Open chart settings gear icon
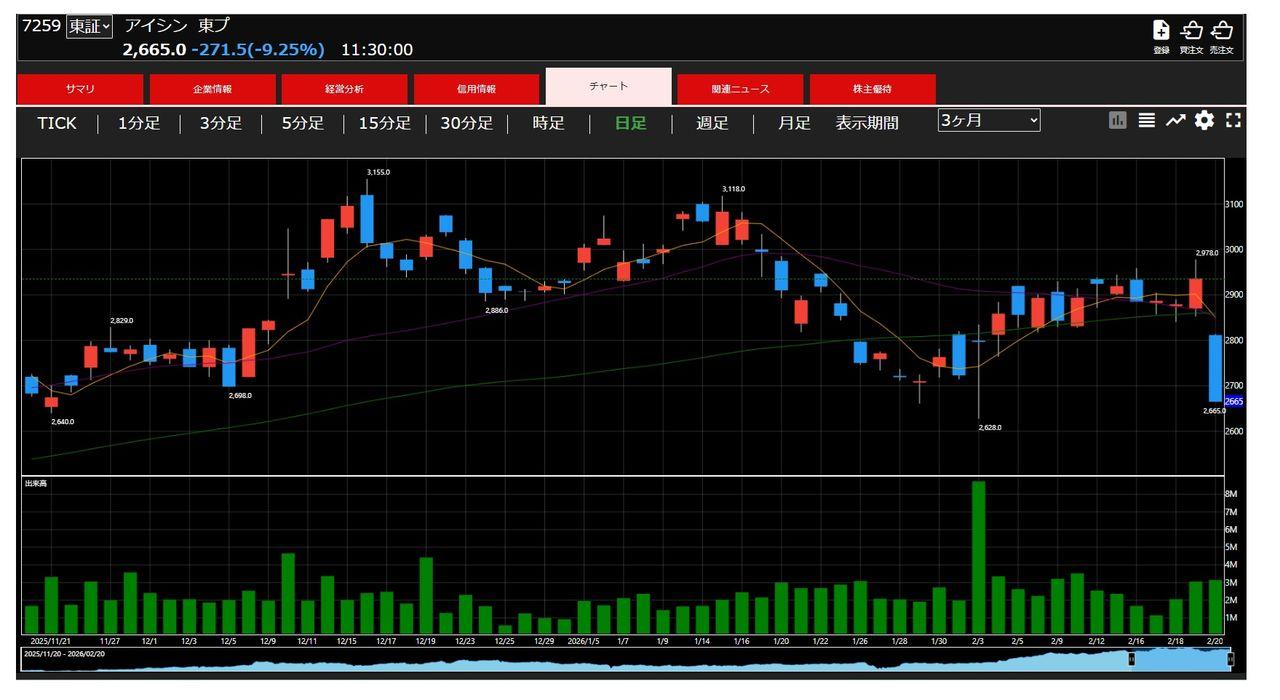The width and height of the screenshot is (1280, 700). coord(1204,120)
